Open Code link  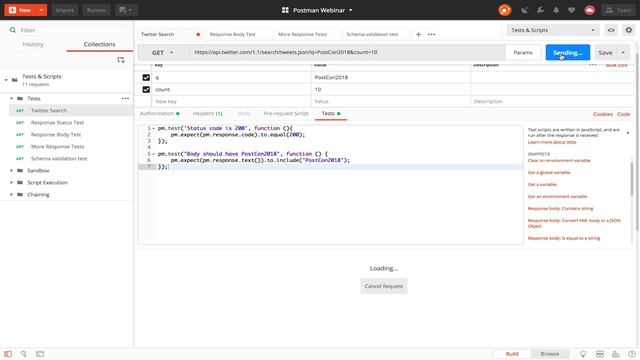pyautogui.click(x=624, y=114)
